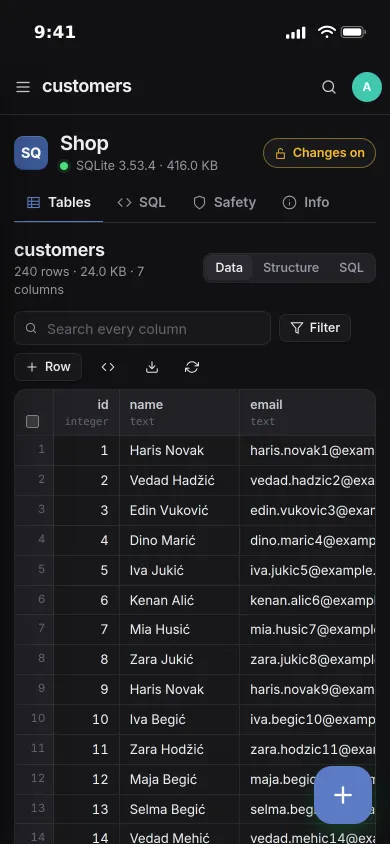This screenshot has width=390, height=844.
Task: Select the 'Edin Vuković' name cell
Action: click(179, 510)
